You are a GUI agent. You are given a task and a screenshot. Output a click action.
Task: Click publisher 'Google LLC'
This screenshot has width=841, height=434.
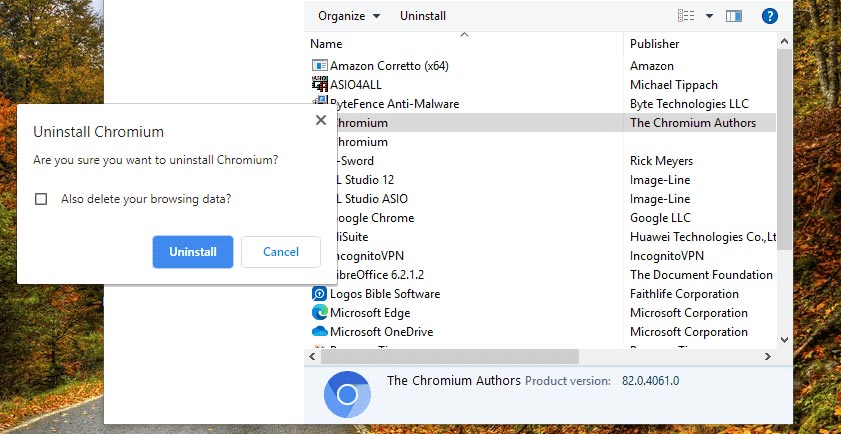point(660,218)
